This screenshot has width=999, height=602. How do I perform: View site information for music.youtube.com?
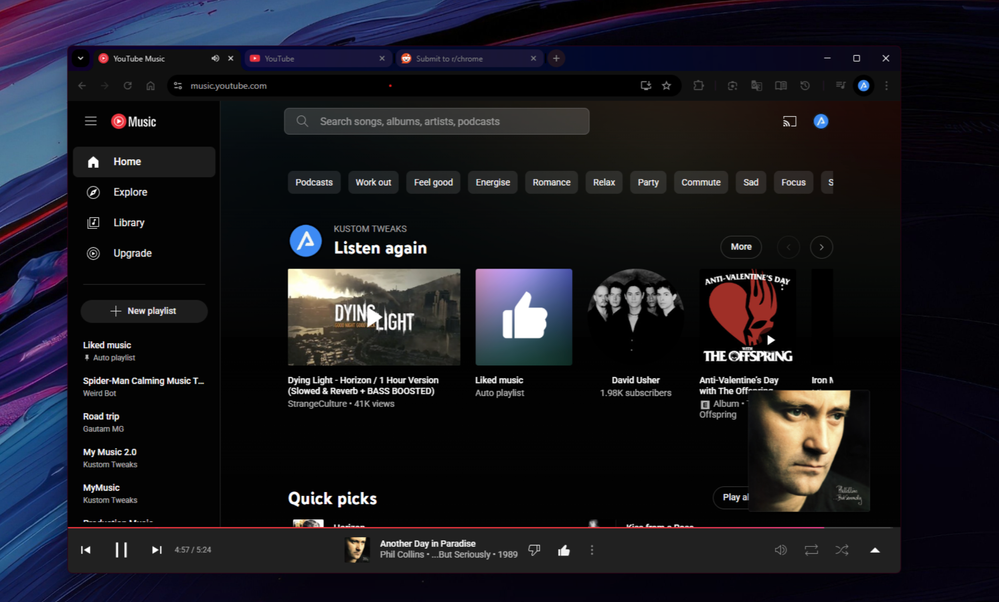point(178,85)
